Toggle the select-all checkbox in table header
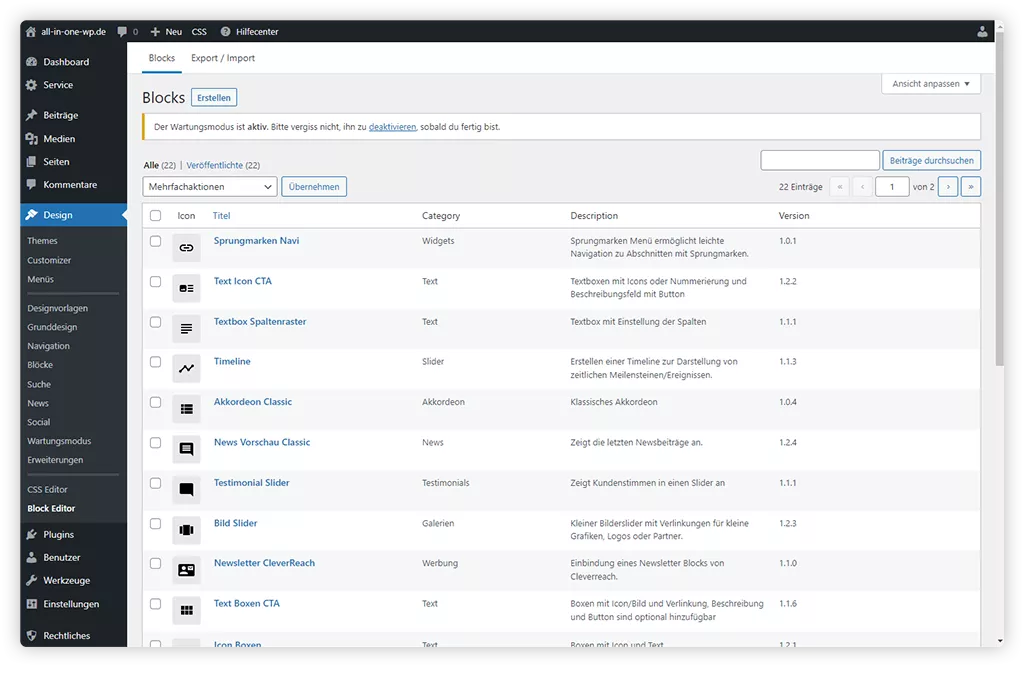The height and width of the screenshot is (674, 1024). coord(155,216)
